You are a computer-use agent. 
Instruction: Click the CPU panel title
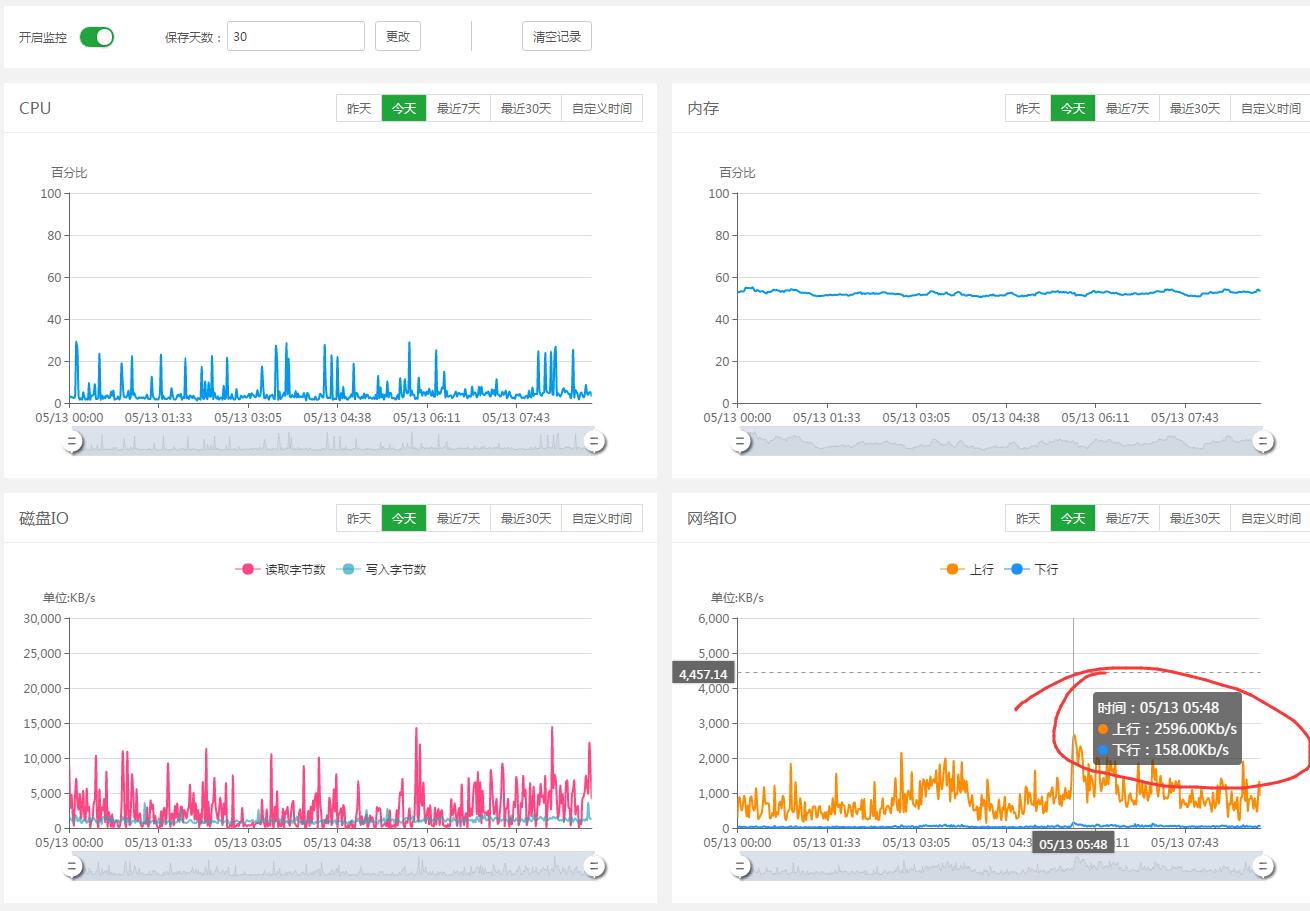tap(35, 108)
